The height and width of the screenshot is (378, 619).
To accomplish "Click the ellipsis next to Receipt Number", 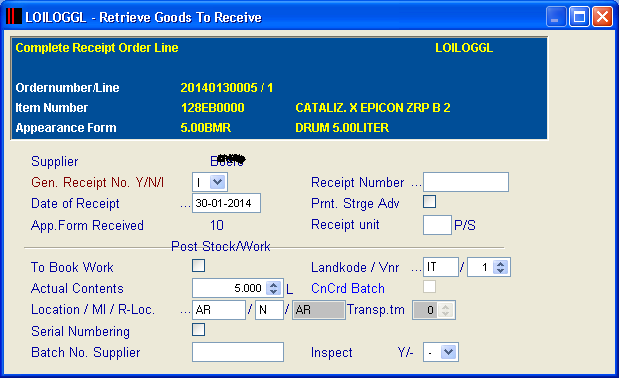I will pyautogui.click(x=416, y=185).
